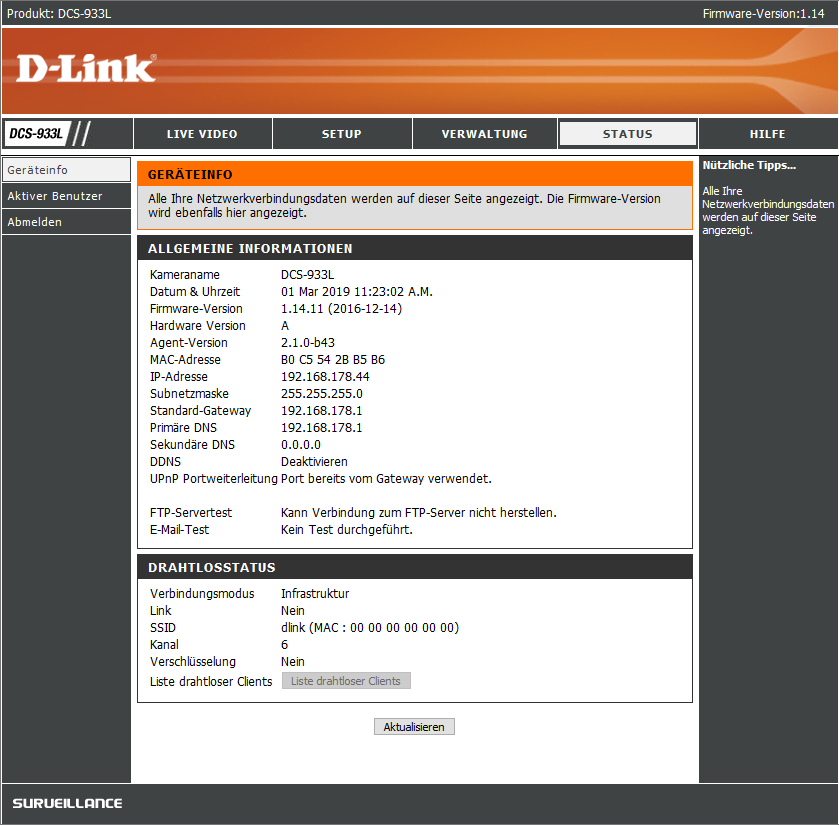
Task: Open Aktiver Benutzer in the sidebar
Action: [66, 196]
